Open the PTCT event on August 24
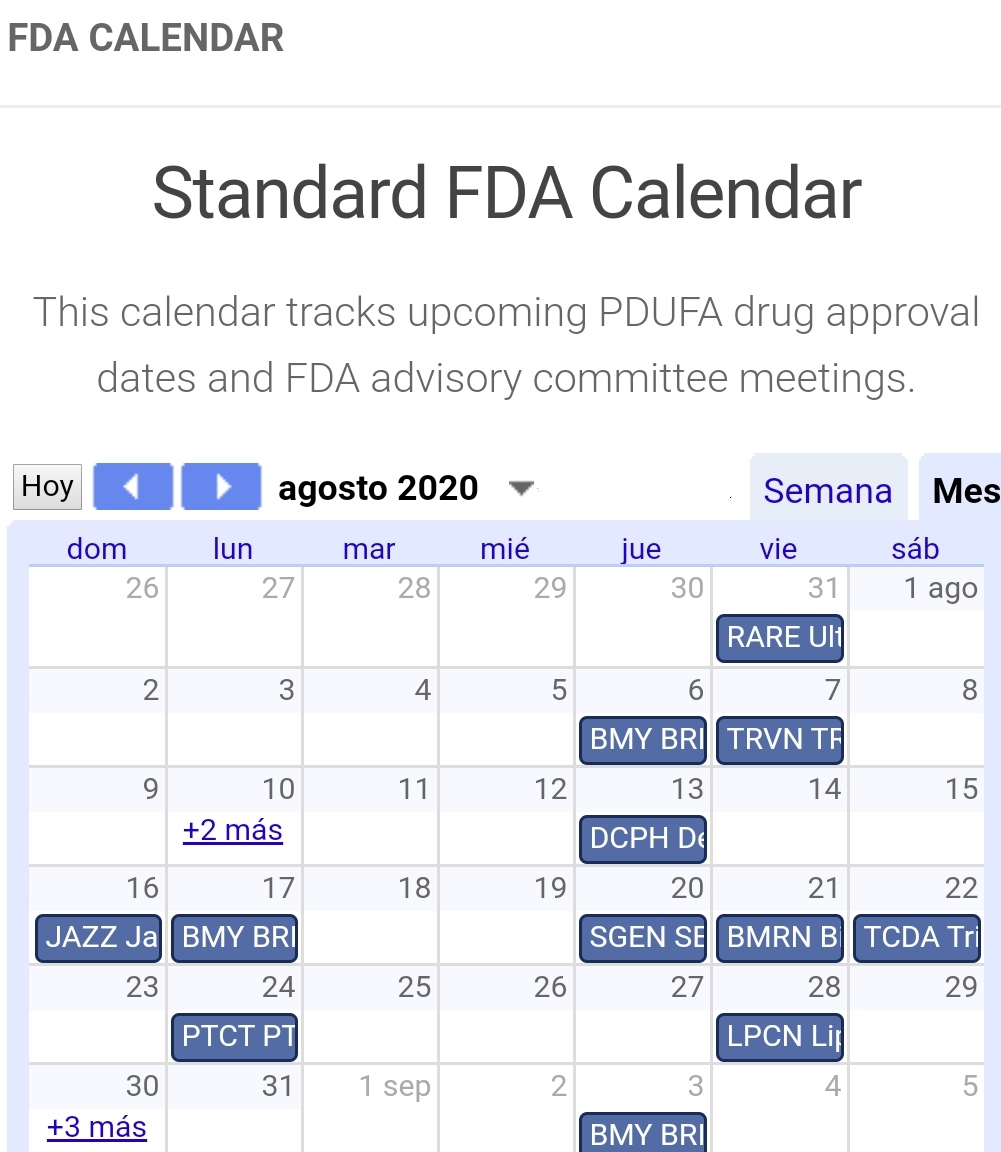The height and width of the screenshot is (1152, 1001). (235, 1036)
